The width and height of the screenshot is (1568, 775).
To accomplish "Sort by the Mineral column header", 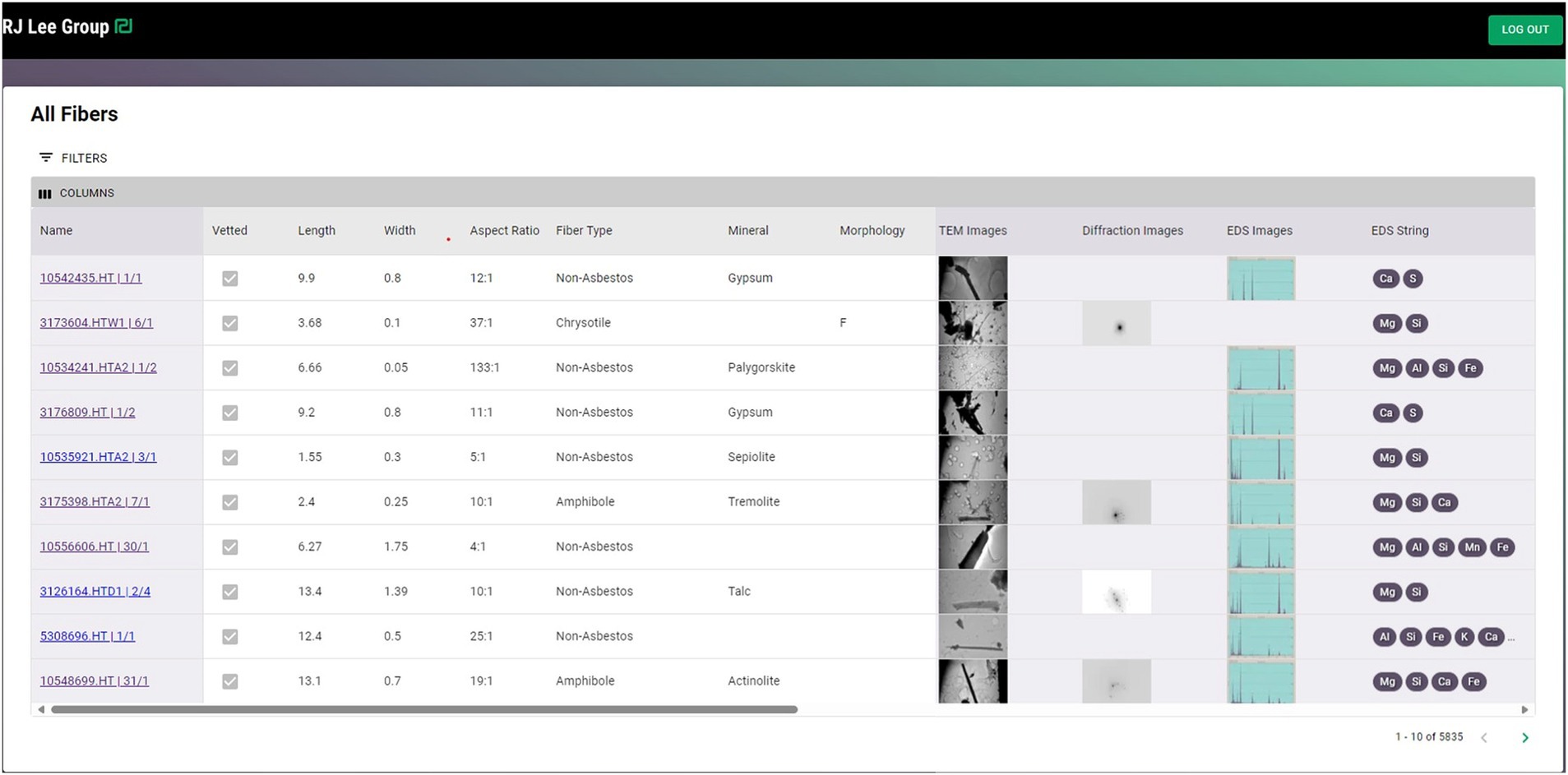I will 748,230.
